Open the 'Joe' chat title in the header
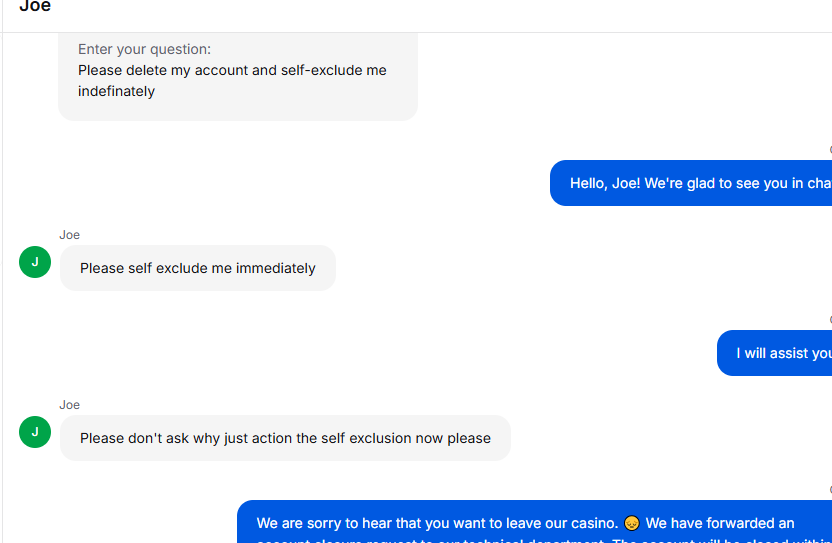 (x=35, y=6)
